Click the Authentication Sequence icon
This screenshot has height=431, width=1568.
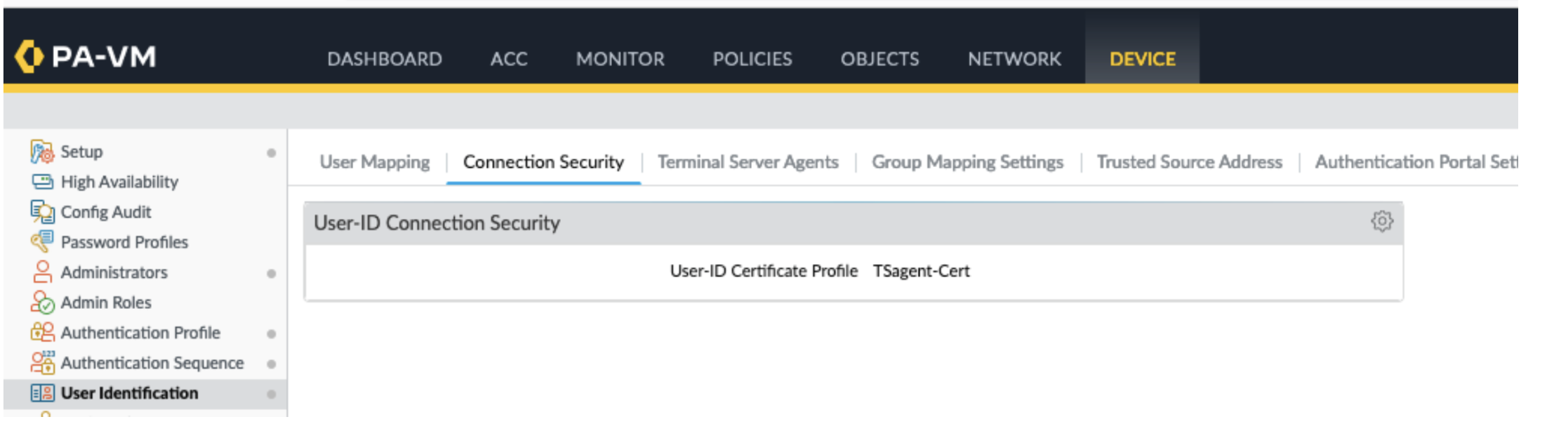[x=42, y=363]
